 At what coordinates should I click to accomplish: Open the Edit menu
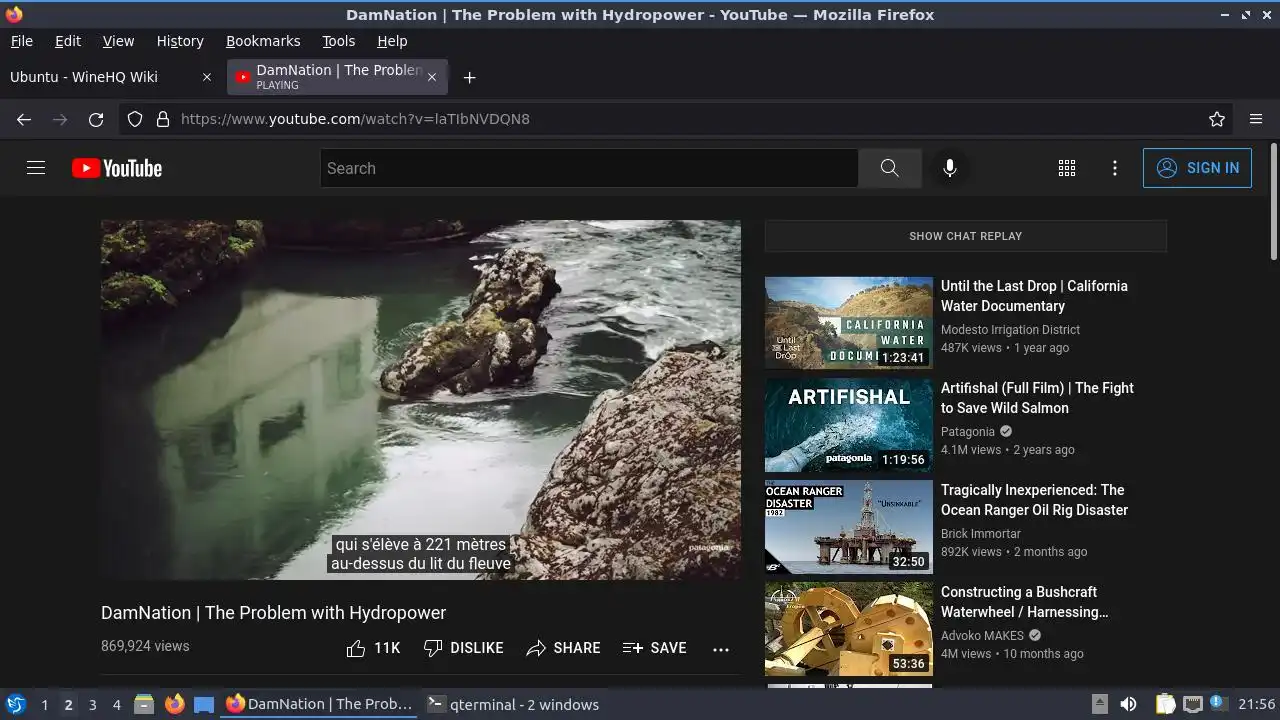pyautogui.click(x=68, y=41)
